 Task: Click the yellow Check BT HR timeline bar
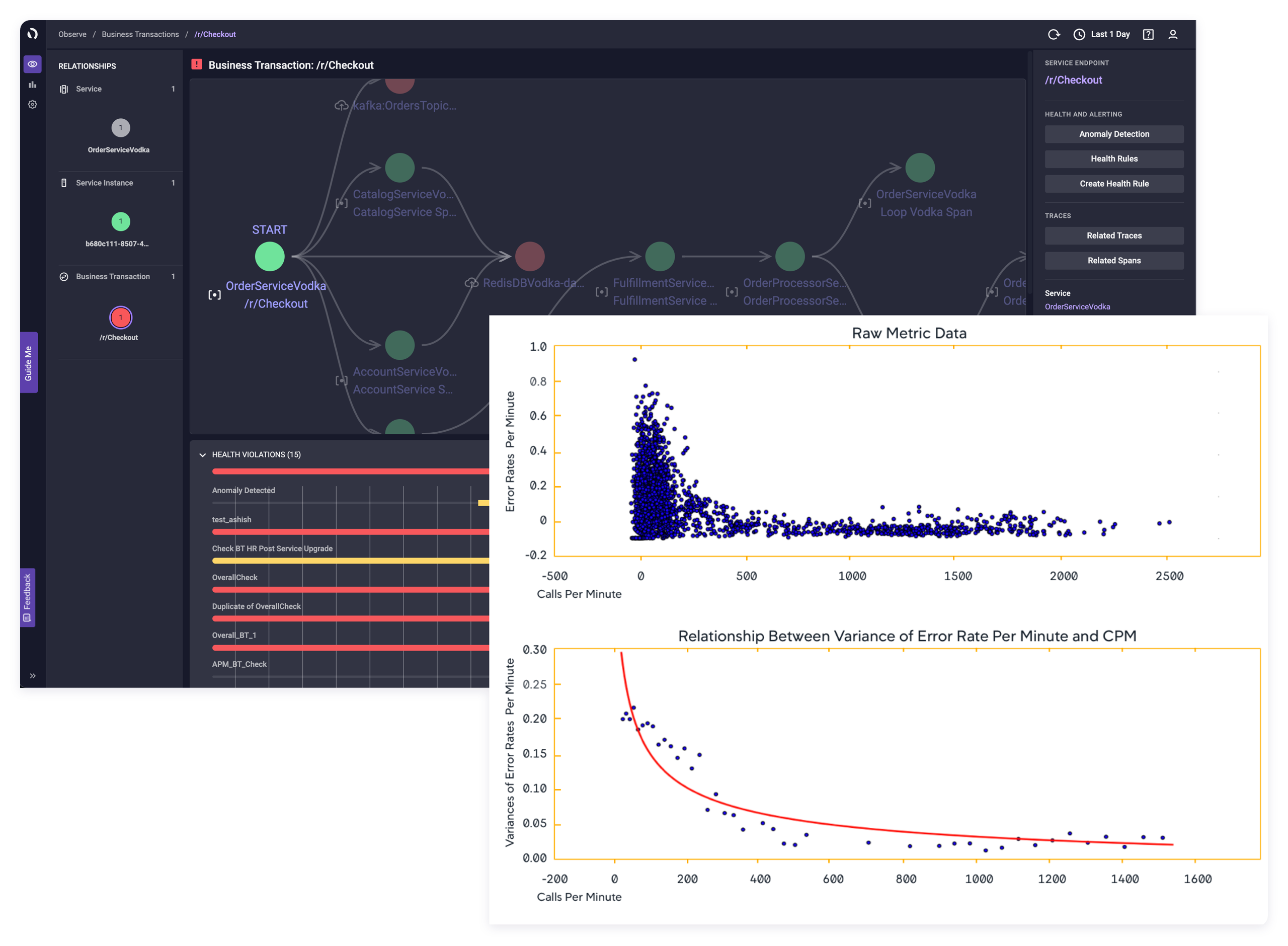click(x=350, y=561)
